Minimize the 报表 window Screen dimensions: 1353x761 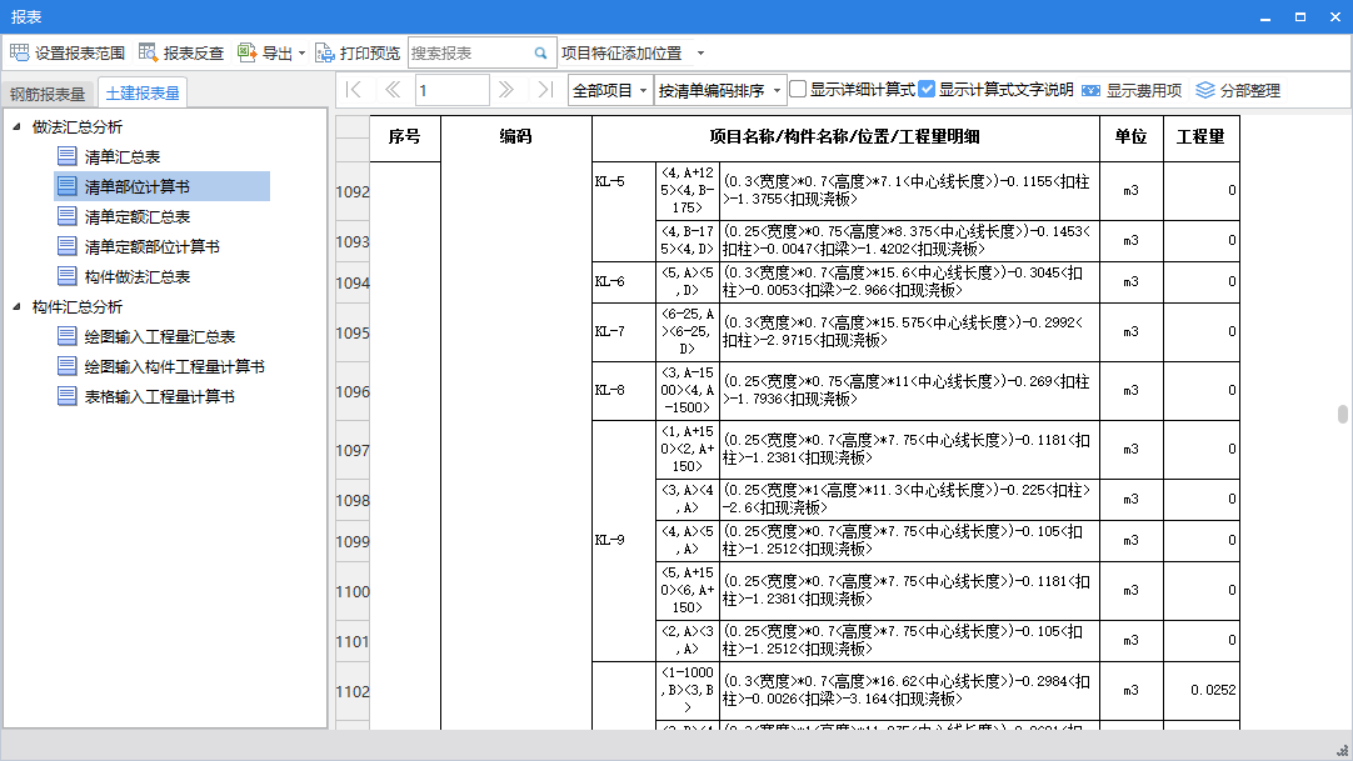(1265, 17)
